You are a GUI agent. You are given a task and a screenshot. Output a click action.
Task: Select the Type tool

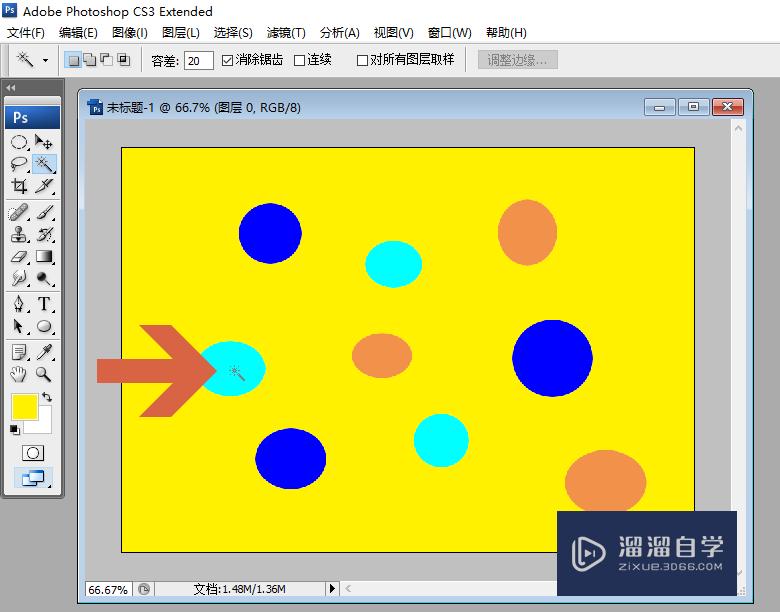(44, 304)
